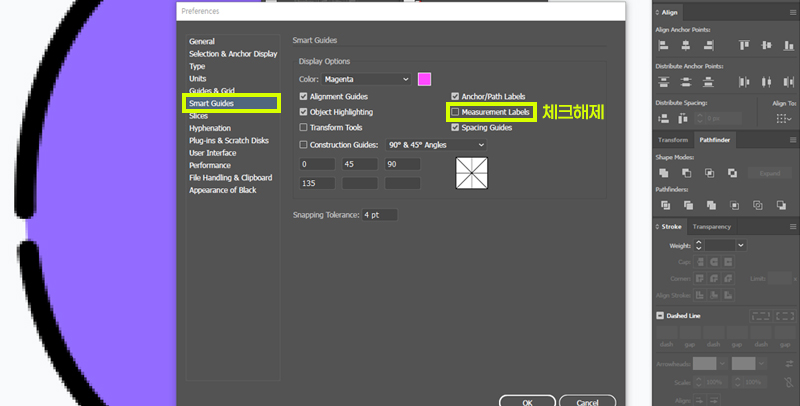Click Horizontal Align Right icon in Align panel
Image resolution: width=800 pixels, height=406 pixels.
pos(708,45)
